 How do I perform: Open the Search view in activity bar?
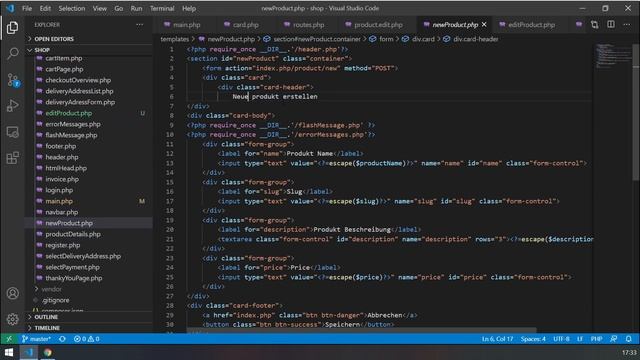pos(13,53)
